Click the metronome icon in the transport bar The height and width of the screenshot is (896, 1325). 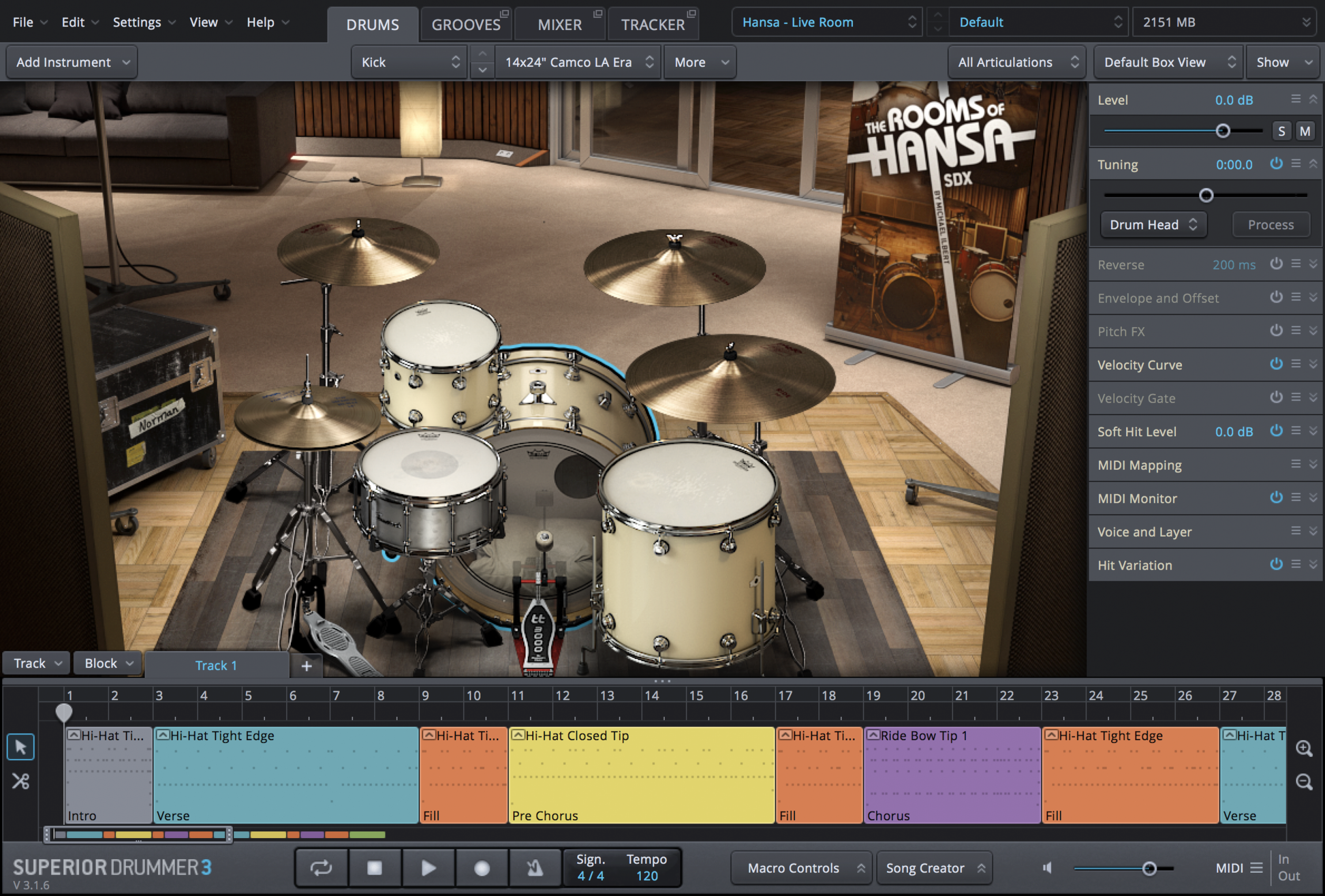534,867
